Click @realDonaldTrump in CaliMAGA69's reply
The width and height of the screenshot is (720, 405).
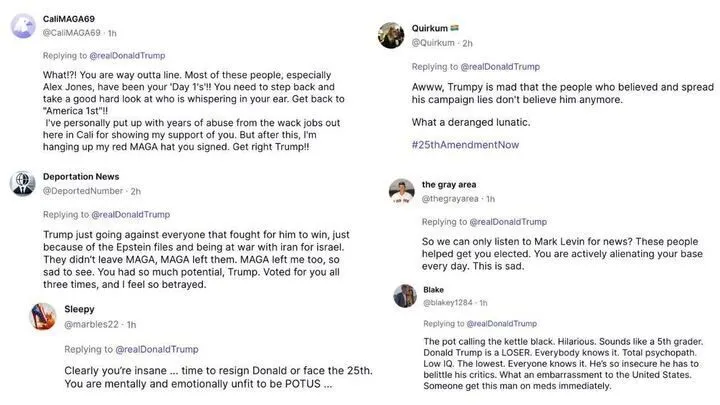tap(128, 56)
